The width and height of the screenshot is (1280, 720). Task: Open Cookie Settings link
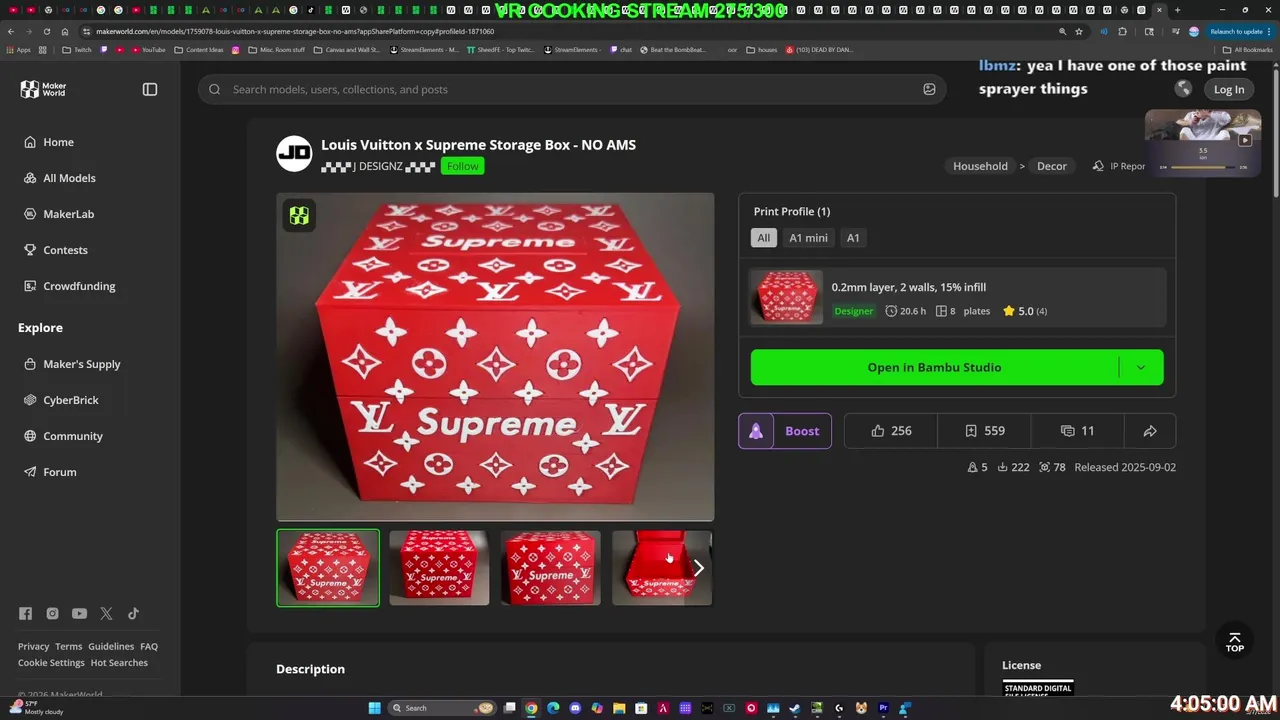pyautogui.click(x=51, y=663)
